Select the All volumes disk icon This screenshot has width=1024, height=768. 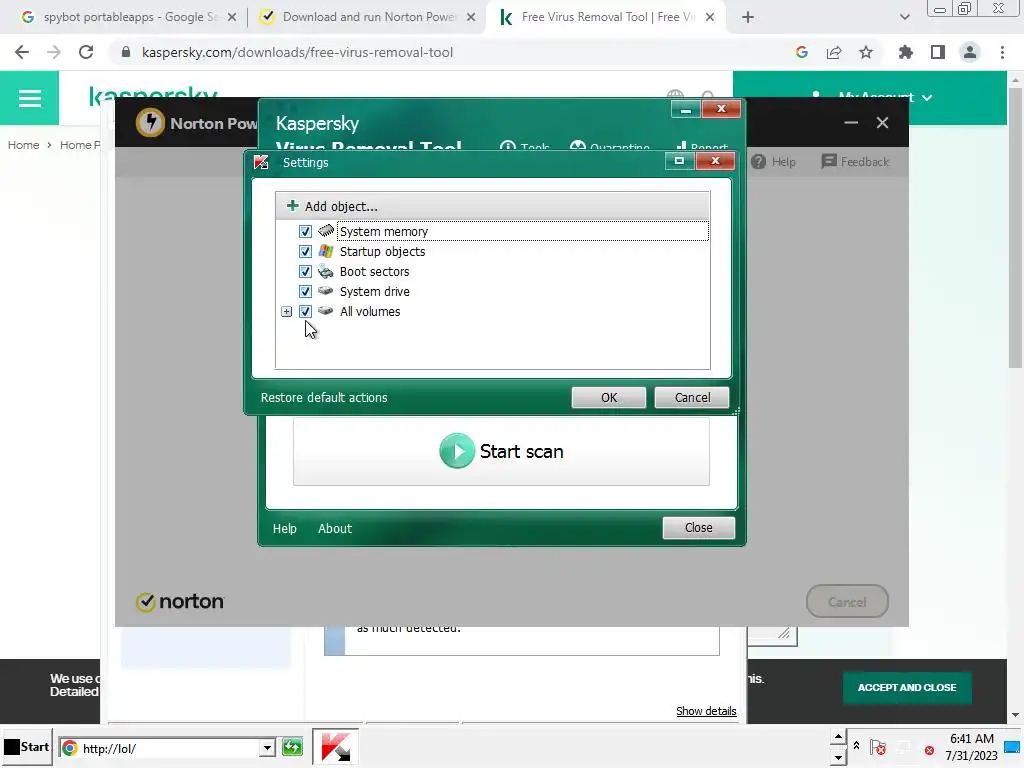pos(326,311)
